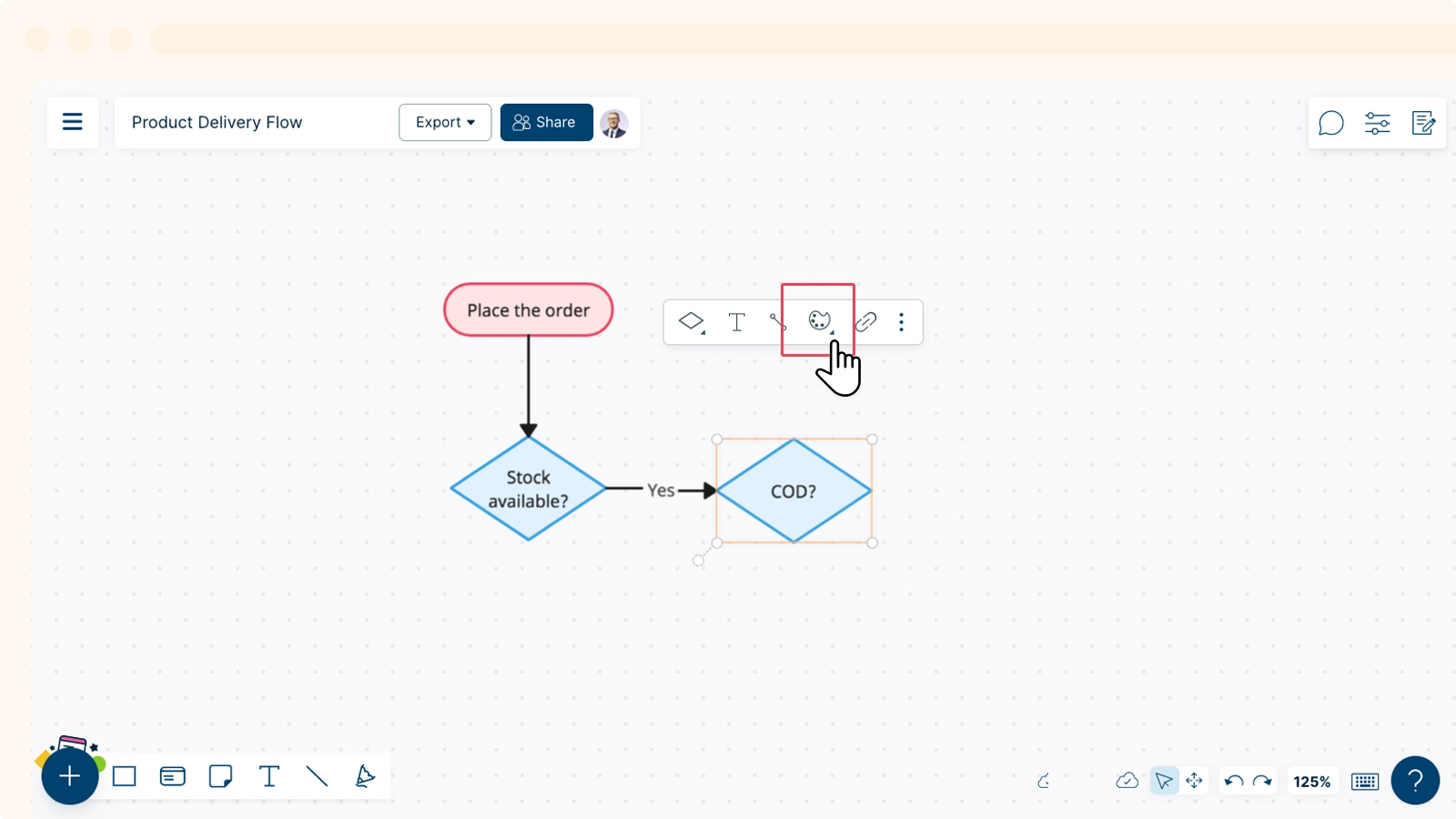Click the Share button
The height and width of the screenshot is (819, 1456).
point(546,123)
